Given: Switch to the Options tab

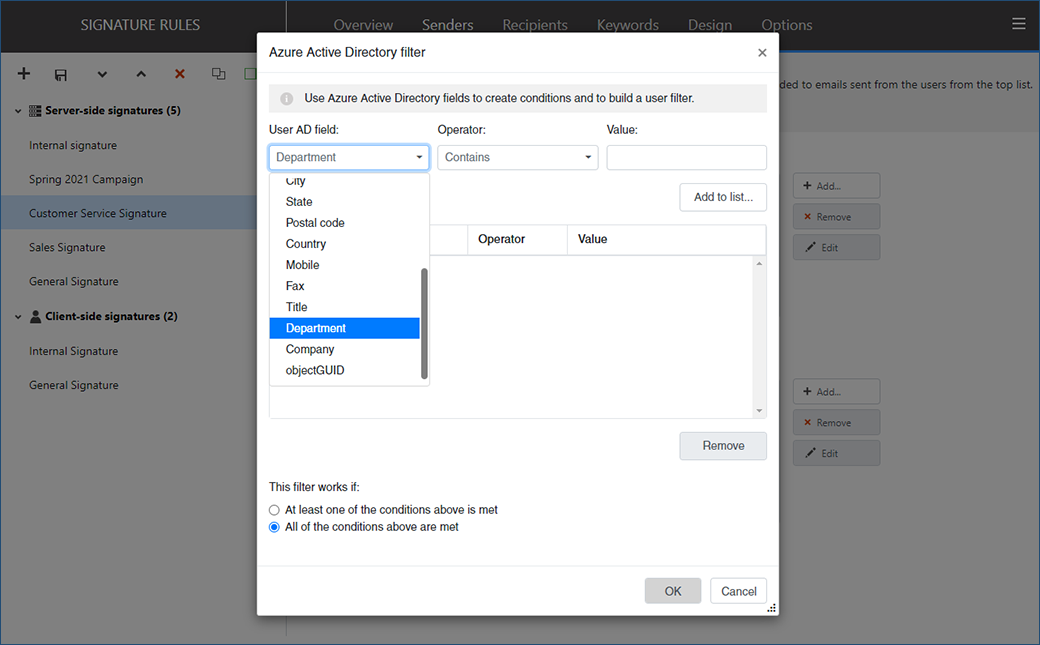Looking at the screenshot, I should 787,25.
